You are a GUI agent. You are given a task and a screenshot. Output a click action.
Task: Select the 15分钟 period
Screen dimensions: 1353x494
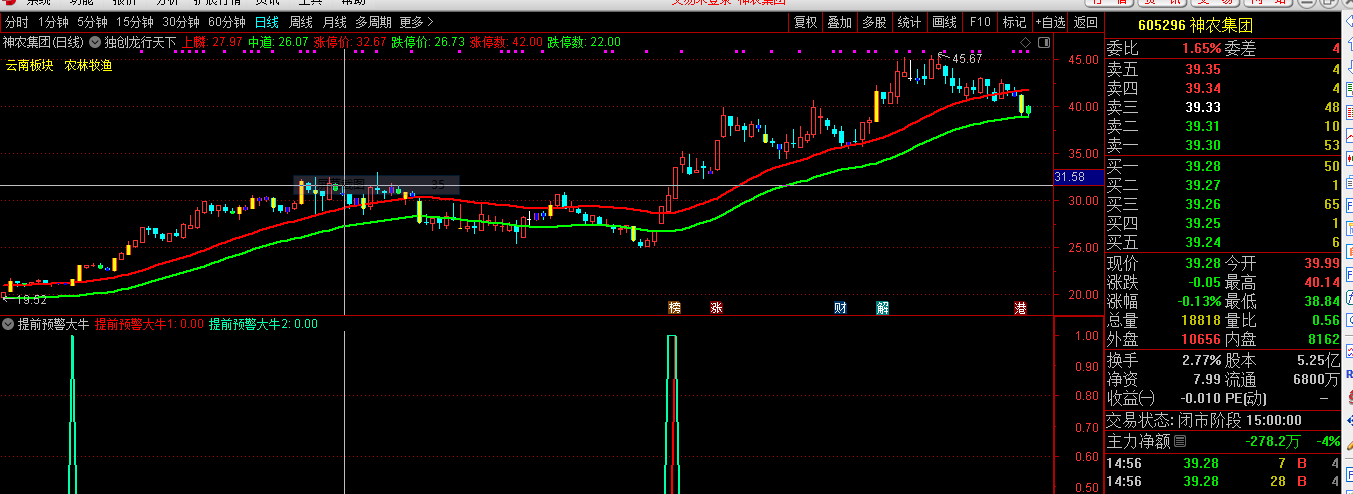point(135,22)
